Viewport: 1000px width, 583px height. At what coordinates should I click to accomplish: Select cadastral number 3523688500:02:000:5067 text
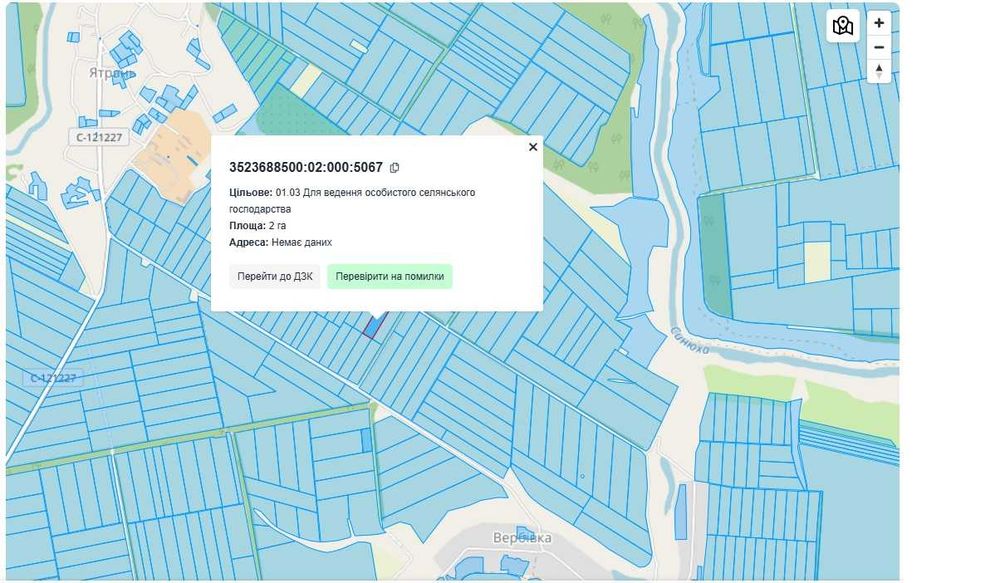(305, 167)
